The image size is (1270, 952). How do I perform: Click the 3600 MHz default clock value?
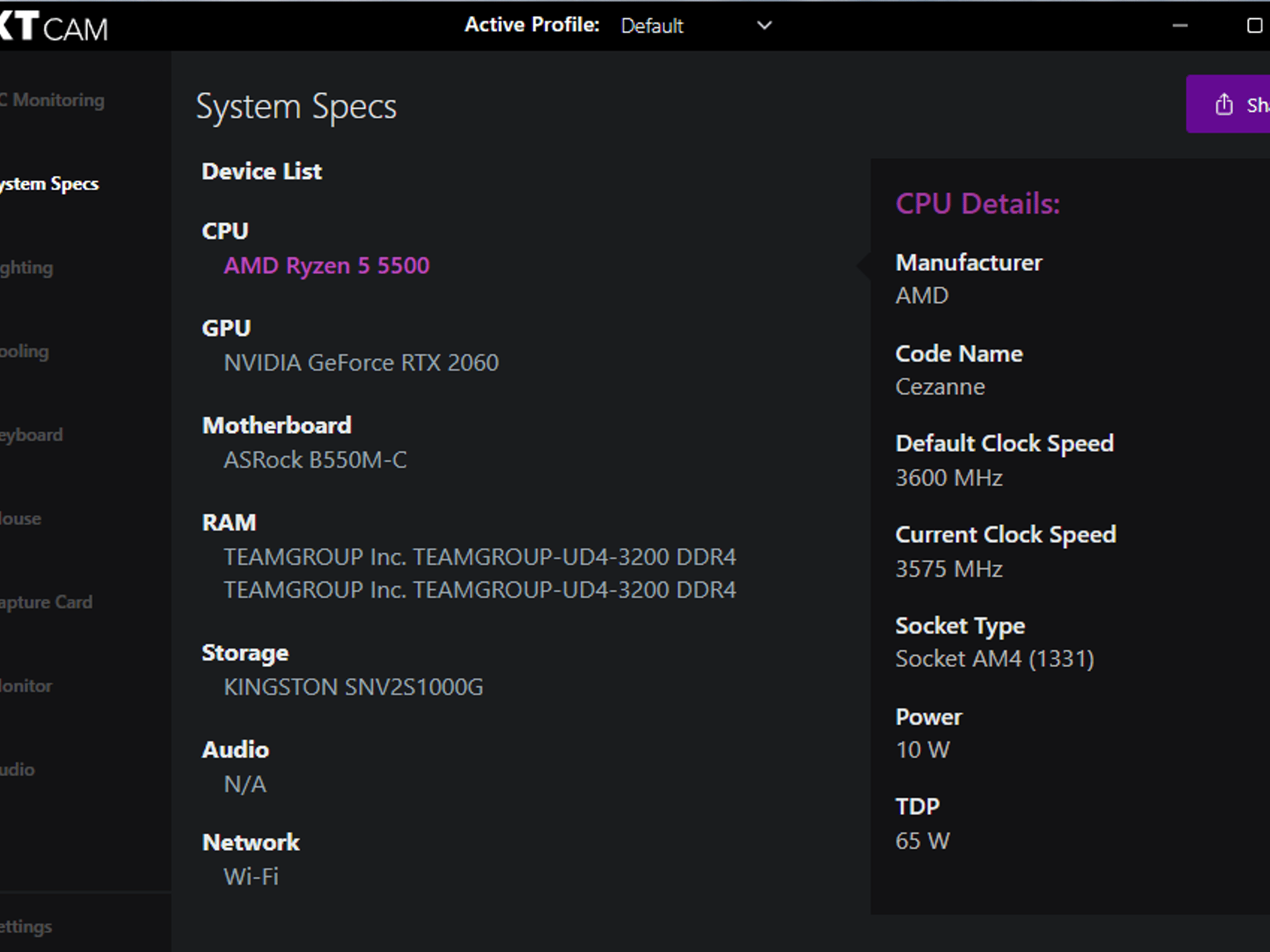pos(949,478)
